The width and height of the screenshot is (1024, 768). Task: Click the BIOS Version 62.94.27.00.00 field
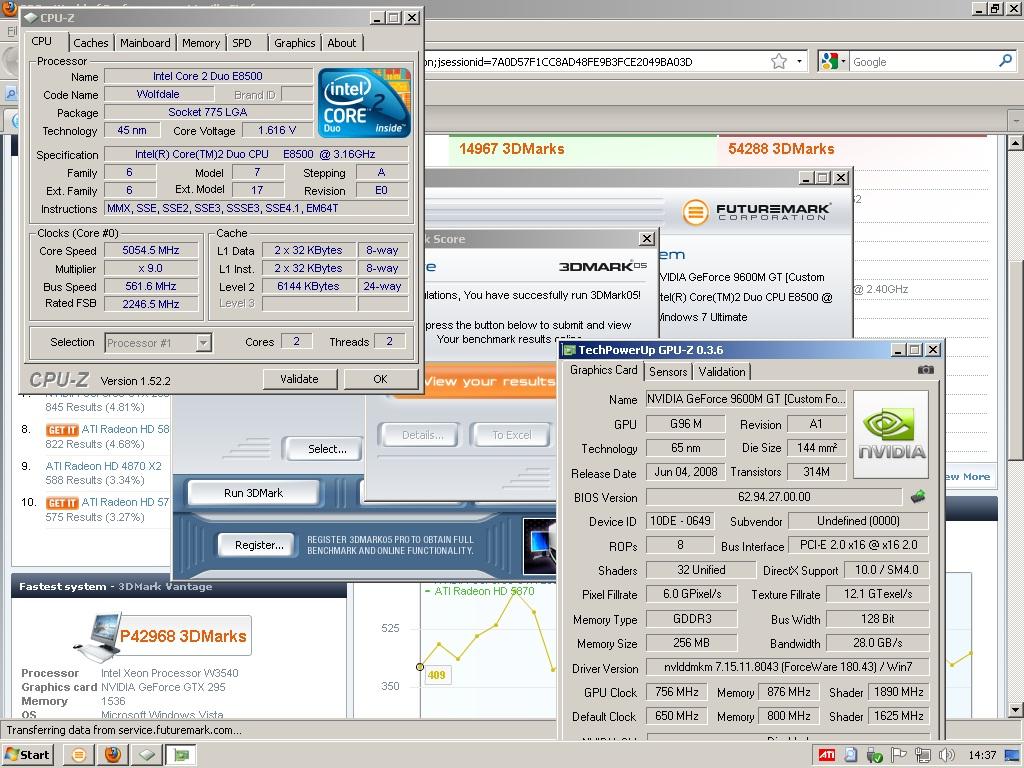774,497
